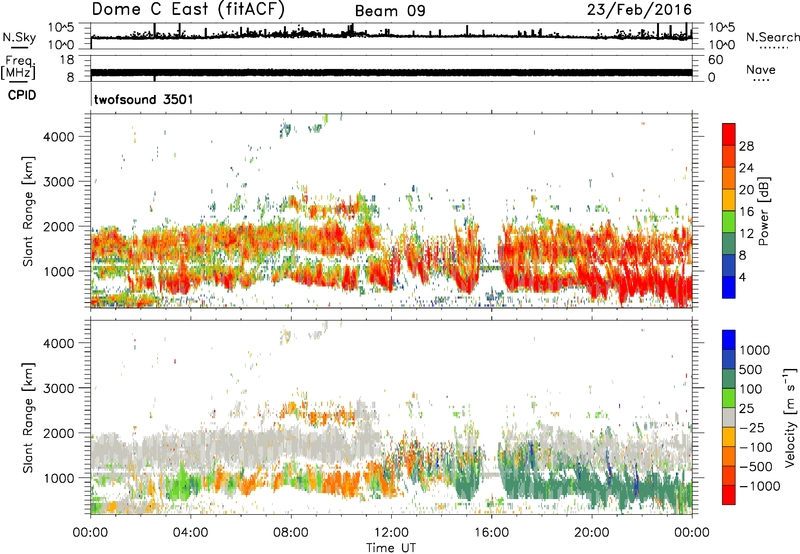Screen dimensions: 800x554
Task: Click the date "23/Feb/2016"
Action: (639, 10)
